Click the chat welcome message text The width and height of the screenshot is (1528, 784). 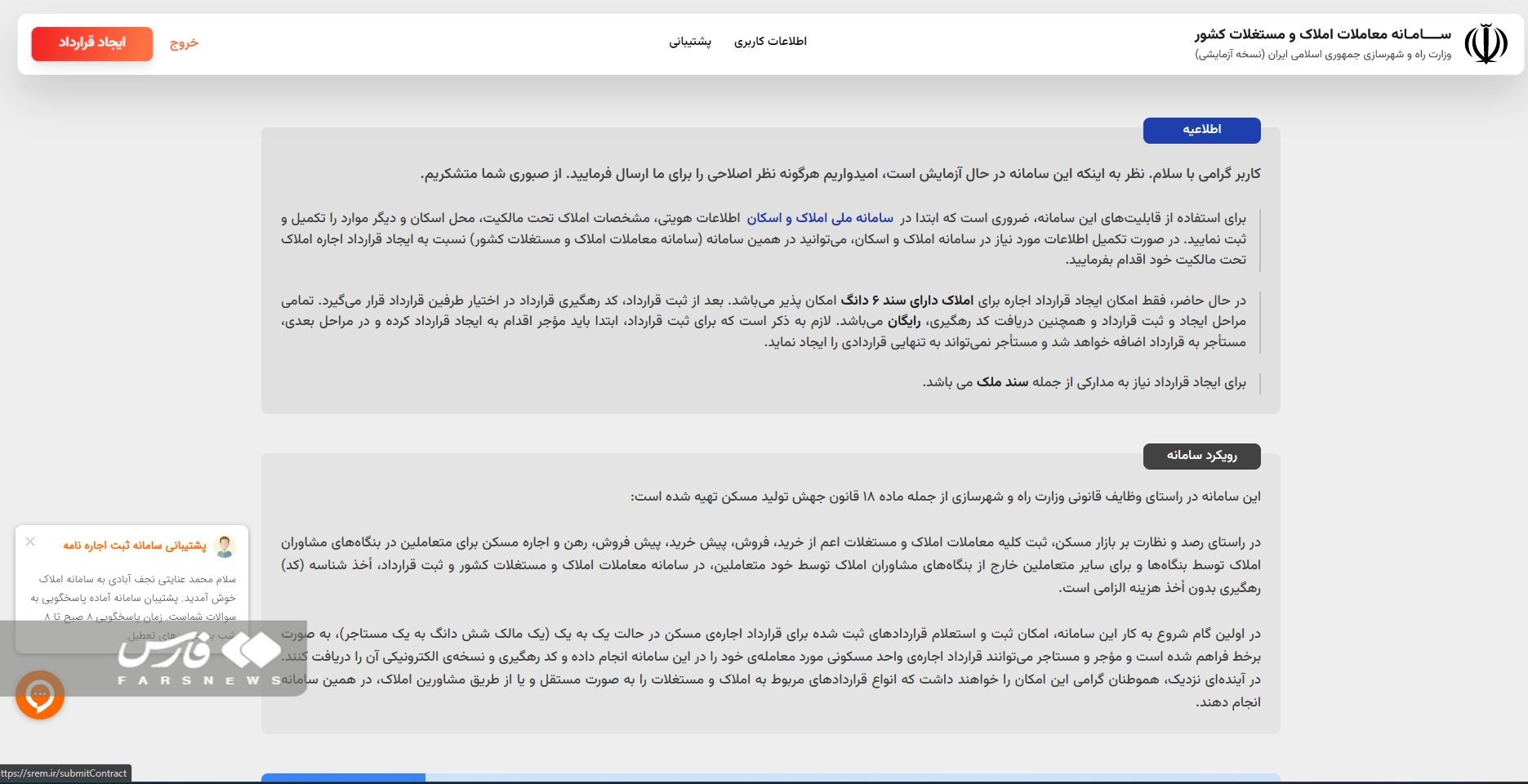tap(135, 597)
